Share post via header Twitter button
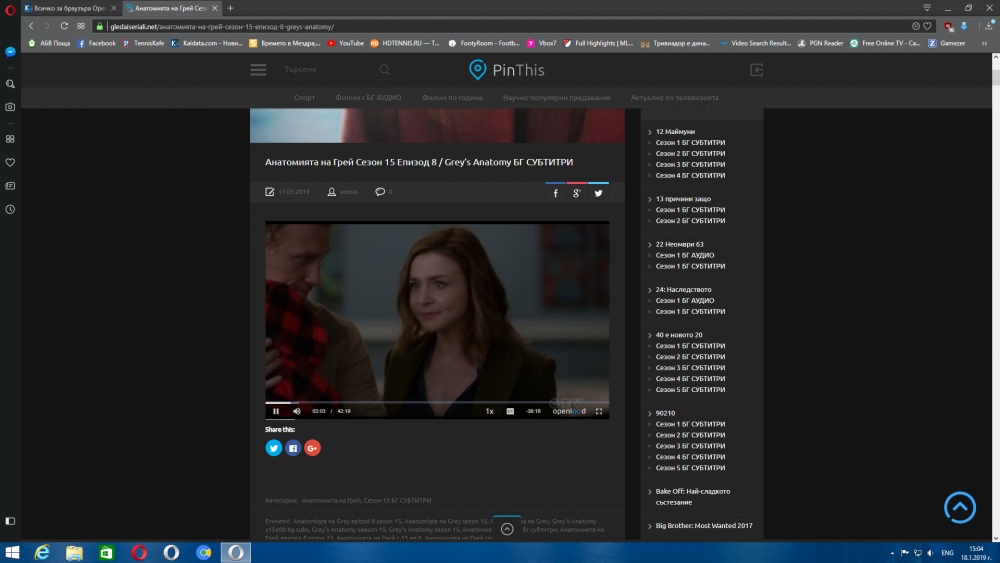This screenshot has height=563, width=1000. (598, 193)
